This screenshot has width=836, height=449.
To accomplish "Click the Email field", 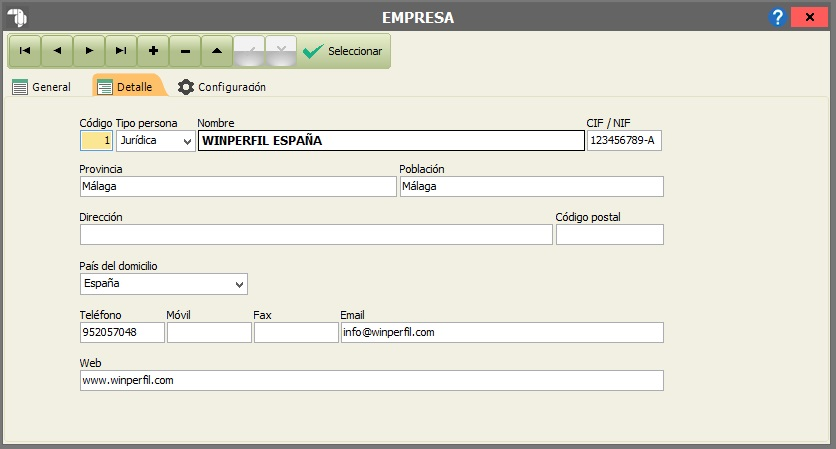I will tap(502, 332).
